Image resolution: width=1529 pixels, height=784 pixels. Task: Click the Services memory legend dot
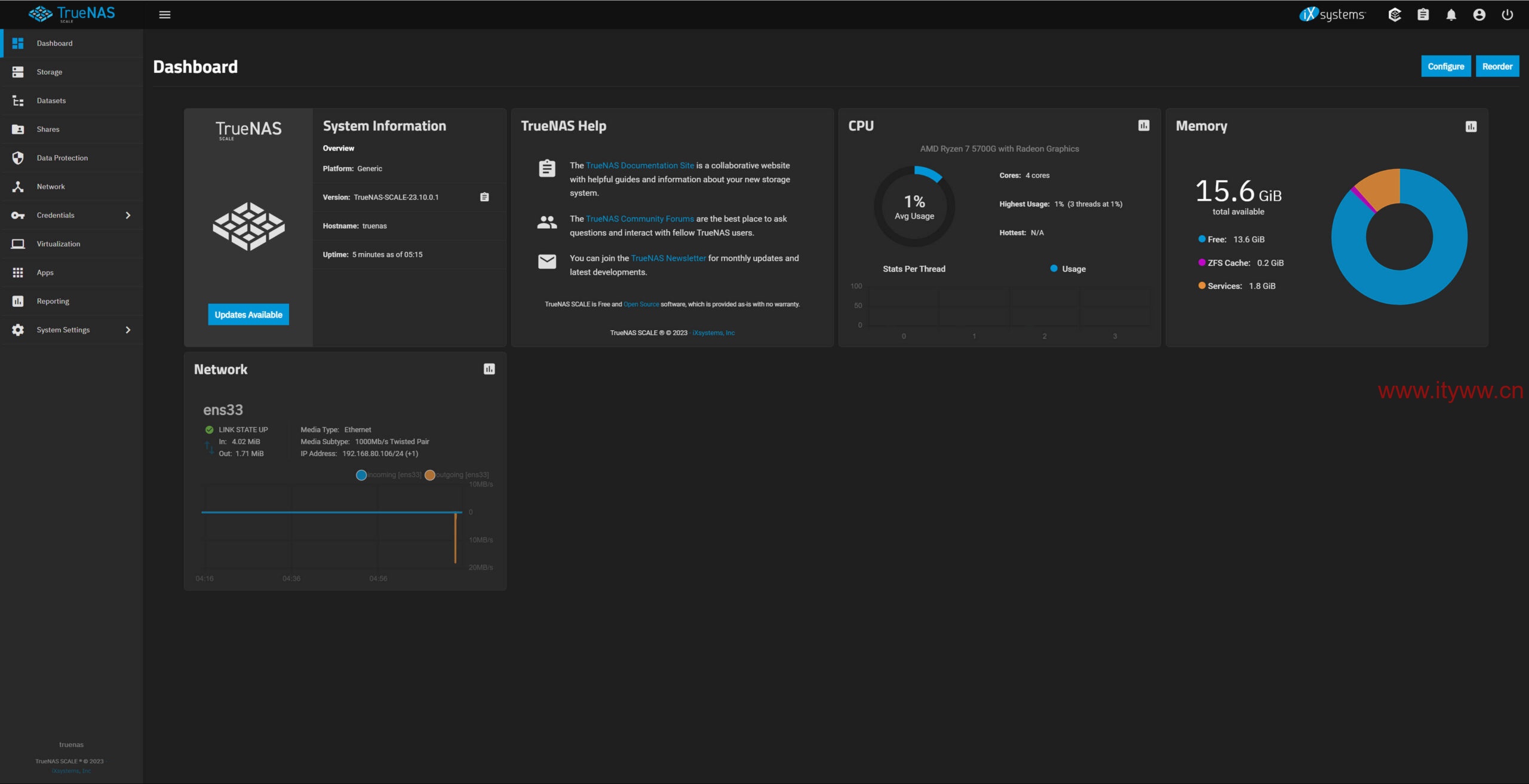[x=1202, y=285]
